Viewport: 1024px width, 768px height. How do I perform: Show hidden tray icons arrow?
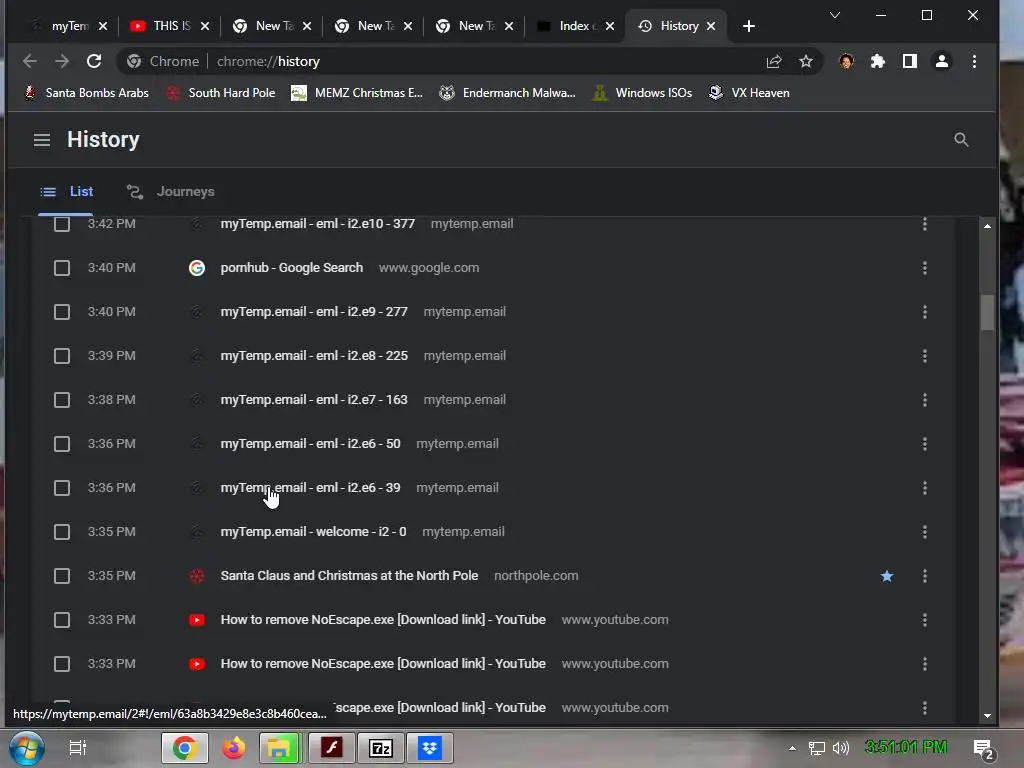click(792, 748)
